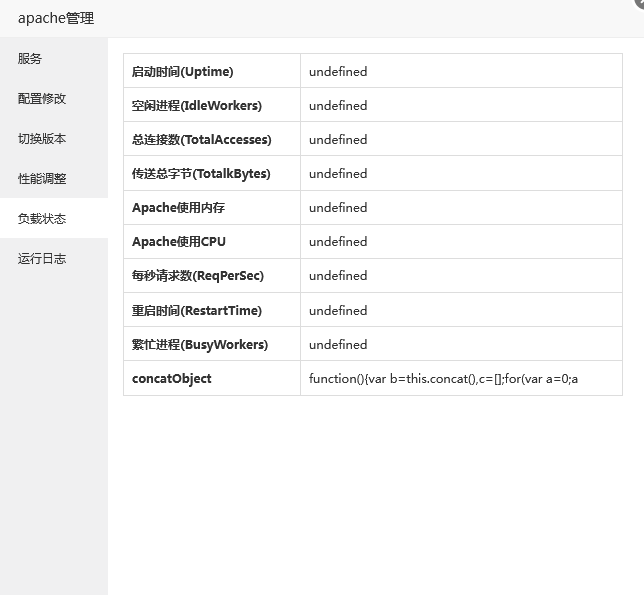Click the undefined value for ReqPerSec

pos(338,276)
